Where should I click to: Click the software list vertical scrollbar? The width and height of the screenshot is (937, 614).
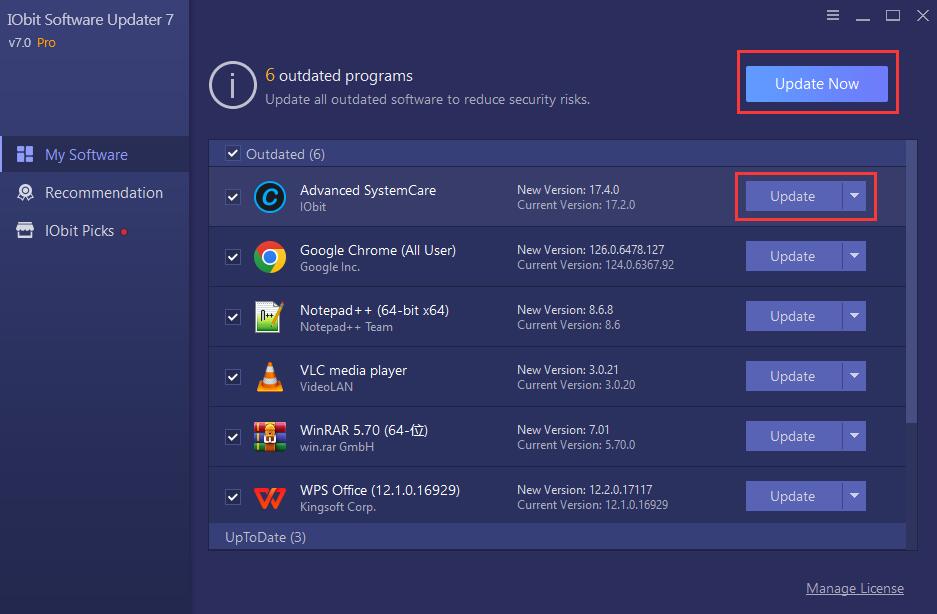(x=911, y=282)
